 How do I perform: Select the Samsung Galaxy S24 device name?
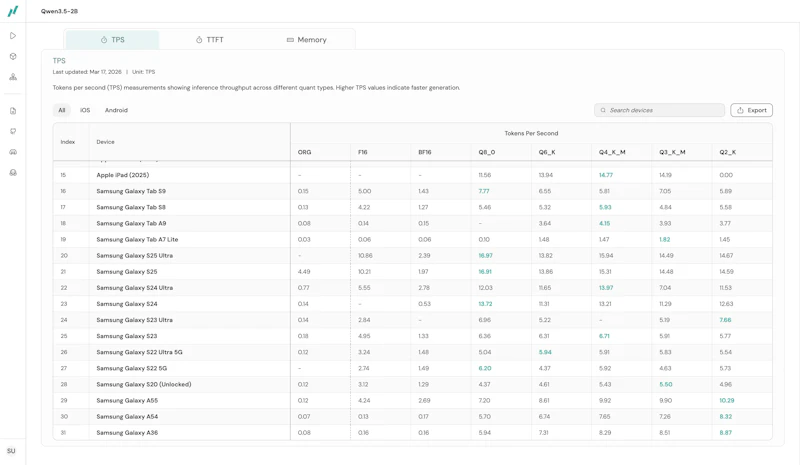127,304
